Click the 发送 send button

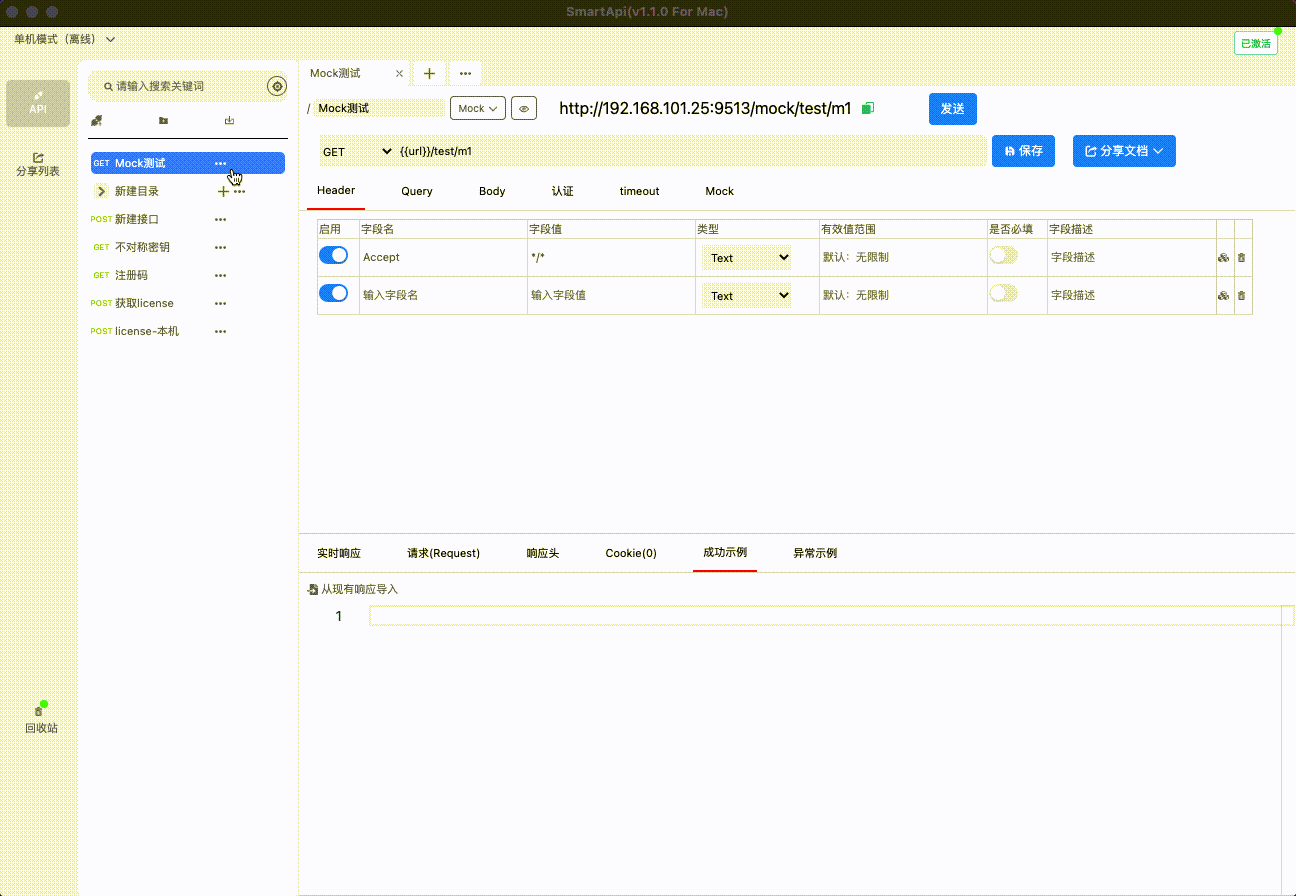tap(952, 109)
